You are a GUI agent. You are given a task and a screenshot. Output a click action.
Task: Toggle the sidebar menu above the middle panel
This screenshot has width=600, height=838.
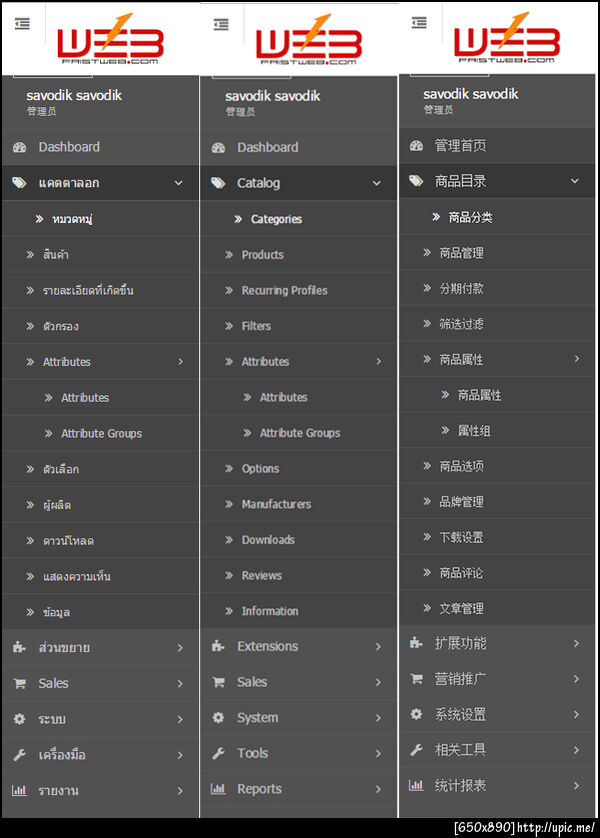(221, 25)
